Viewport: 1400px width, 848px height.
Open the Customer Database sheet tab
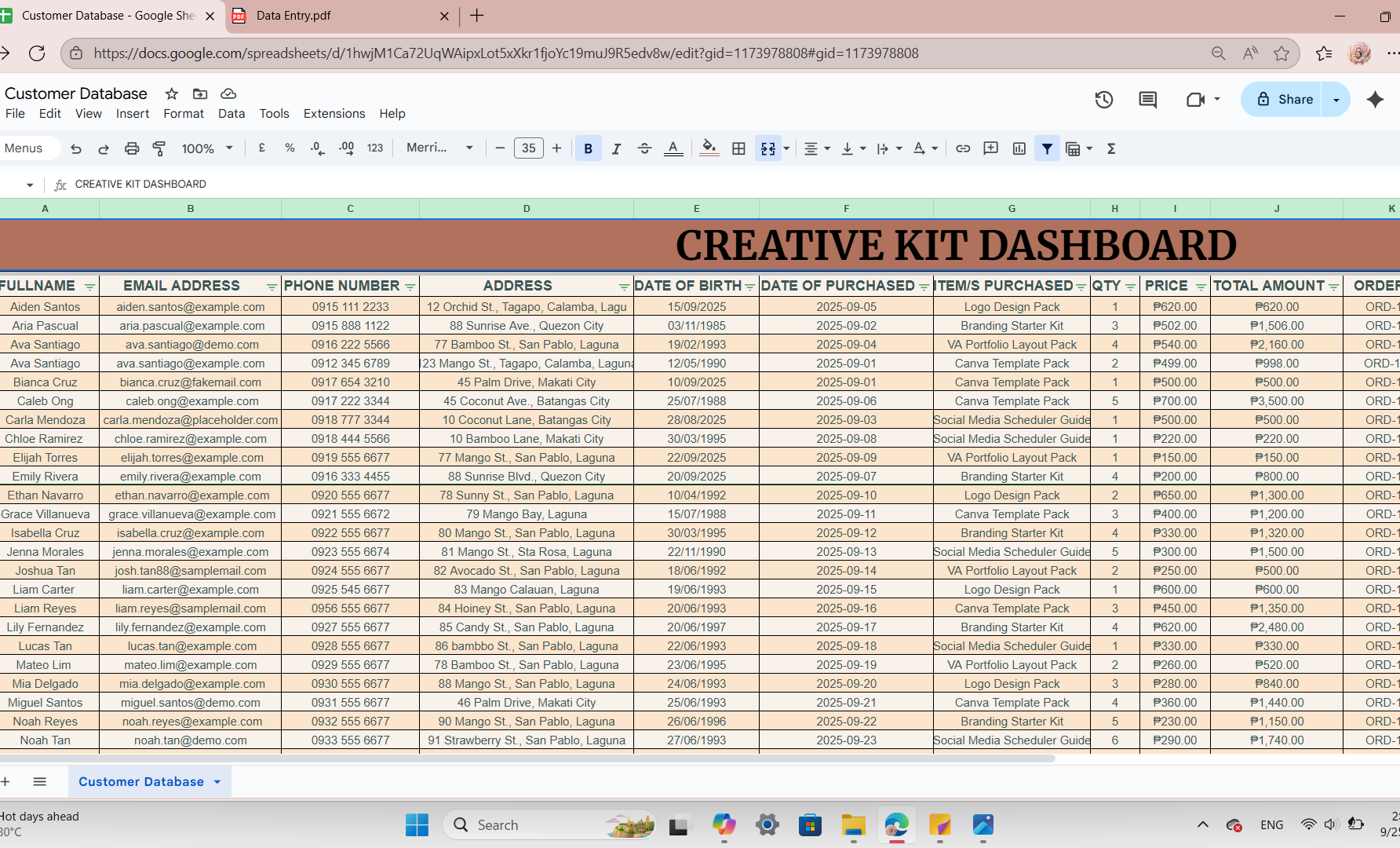pos(141,782)
